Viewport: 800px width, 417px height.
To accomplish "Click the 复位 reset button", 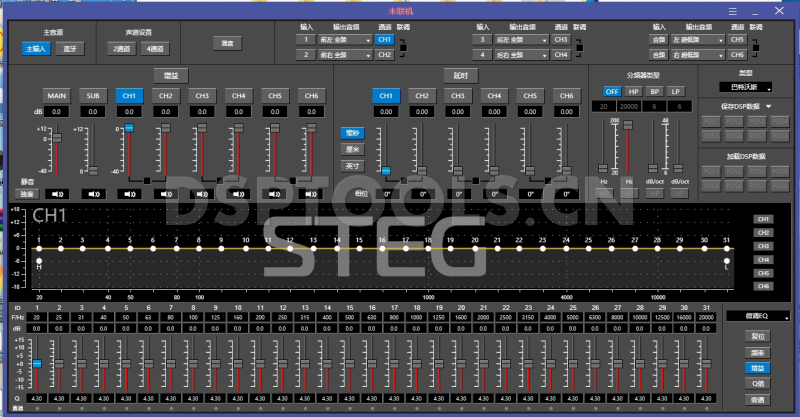I will (x=758, y=337).
